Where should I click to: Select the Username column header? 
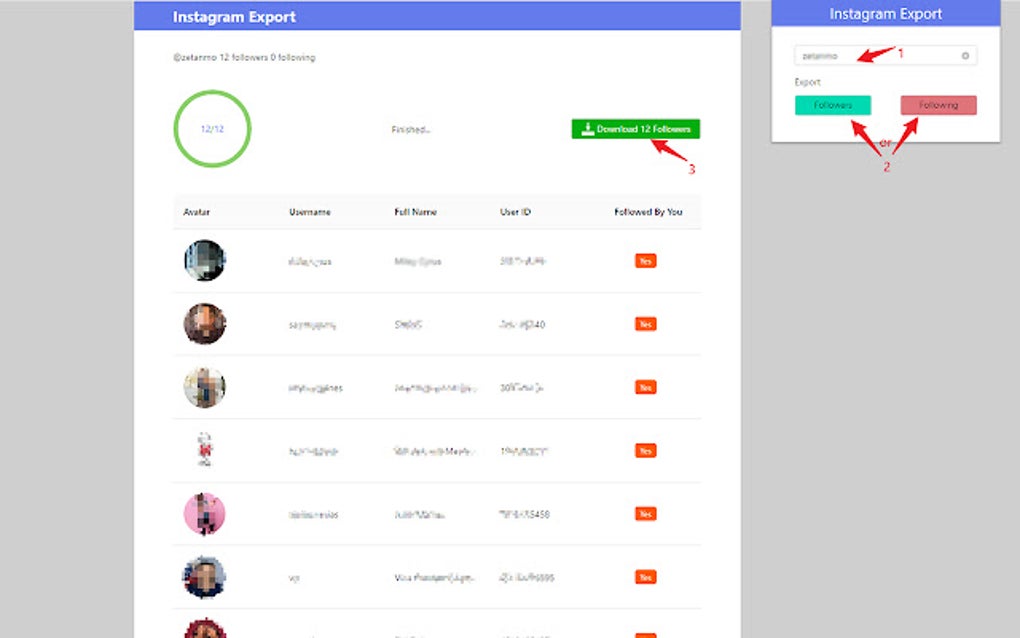310,212
